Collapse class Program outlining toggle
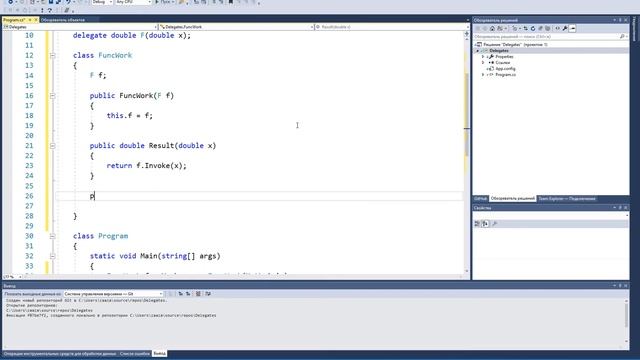The width and height of the screenshot is (640, 360). 52,236
